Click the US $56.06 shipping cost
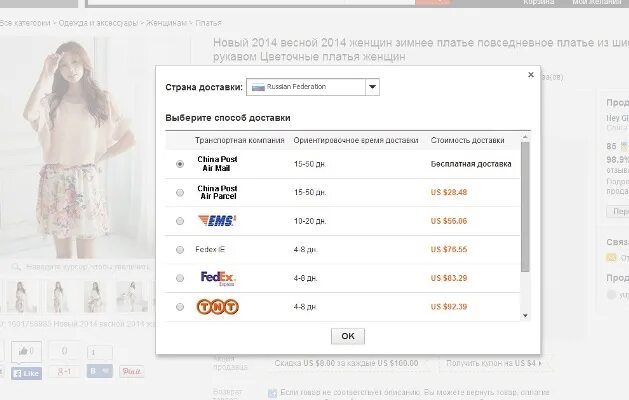 (449, 221)
